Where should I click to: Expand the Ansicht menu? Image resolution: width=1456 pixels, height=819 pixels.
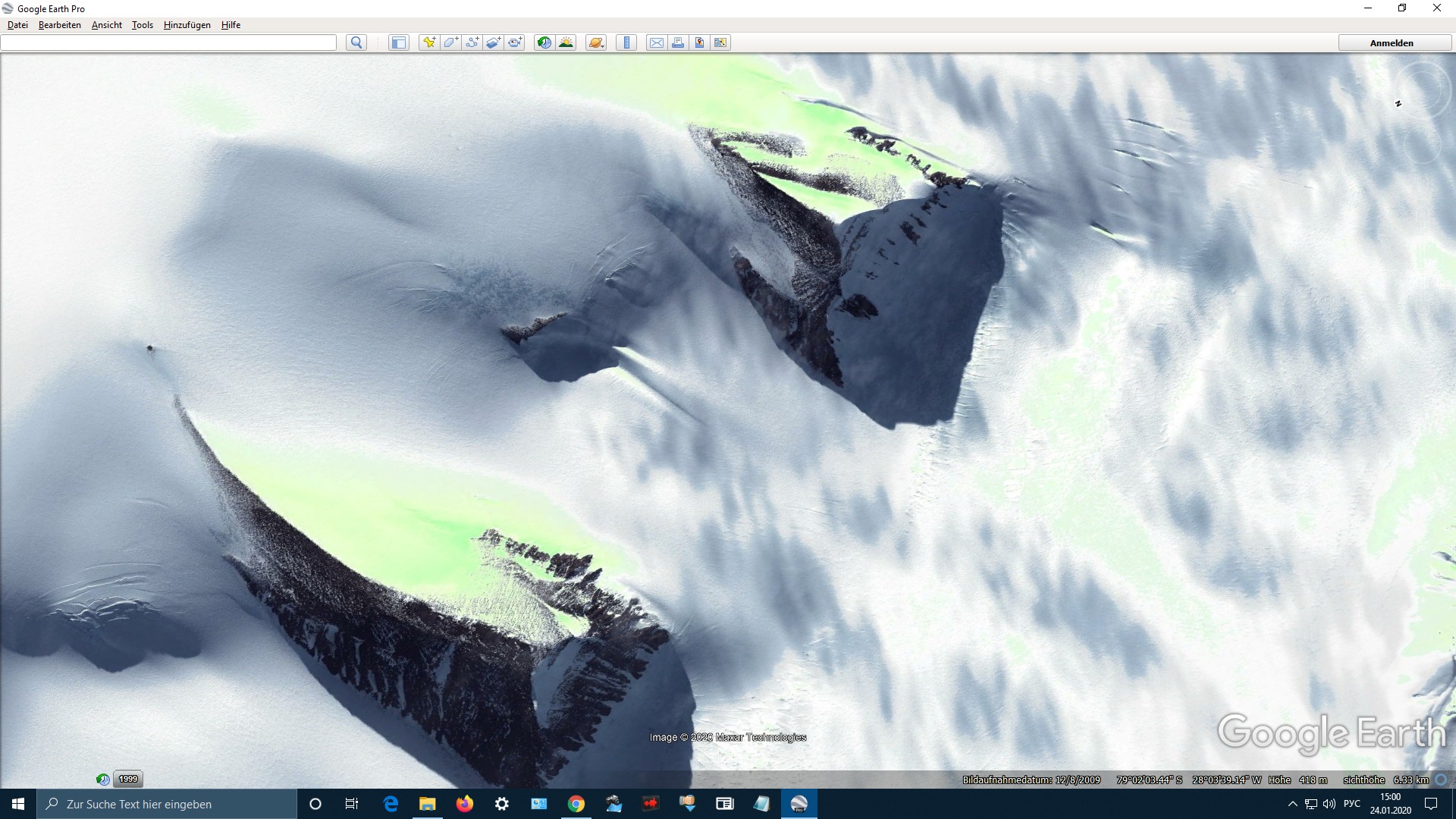(106, 25)
